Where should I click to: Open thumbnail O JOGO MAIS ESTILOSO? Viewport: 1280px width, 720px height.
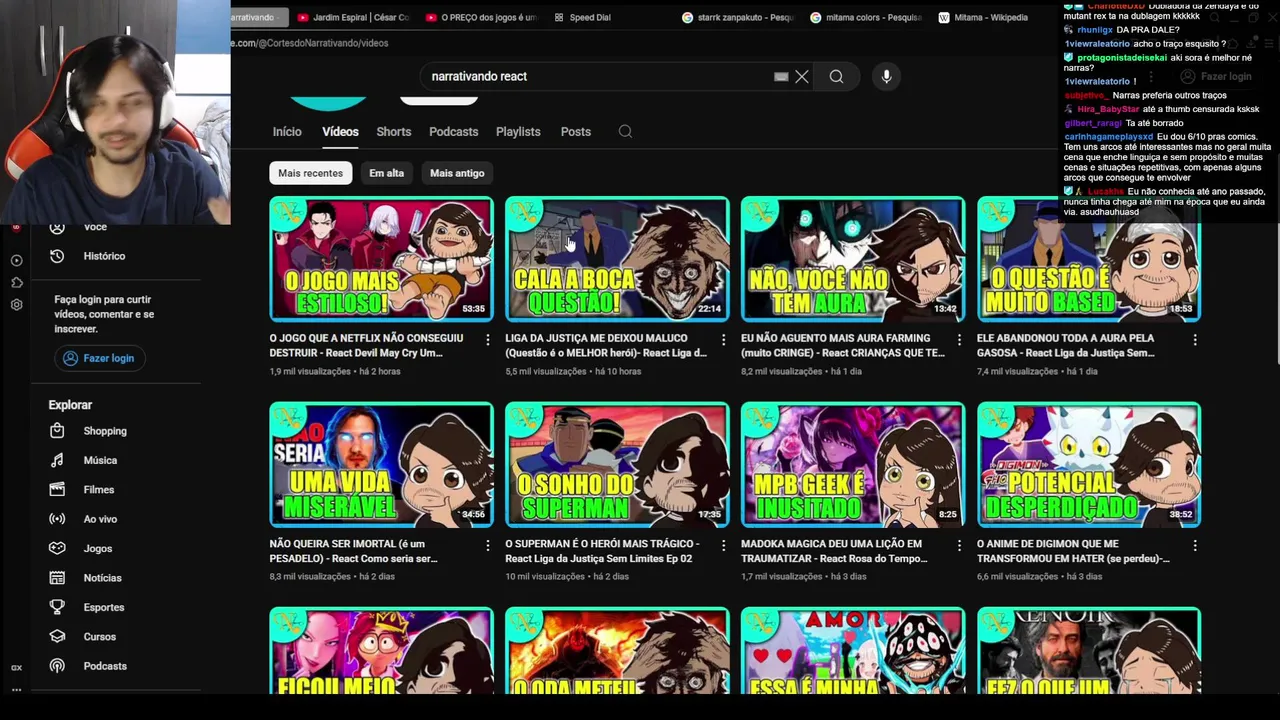coord(381,259)
